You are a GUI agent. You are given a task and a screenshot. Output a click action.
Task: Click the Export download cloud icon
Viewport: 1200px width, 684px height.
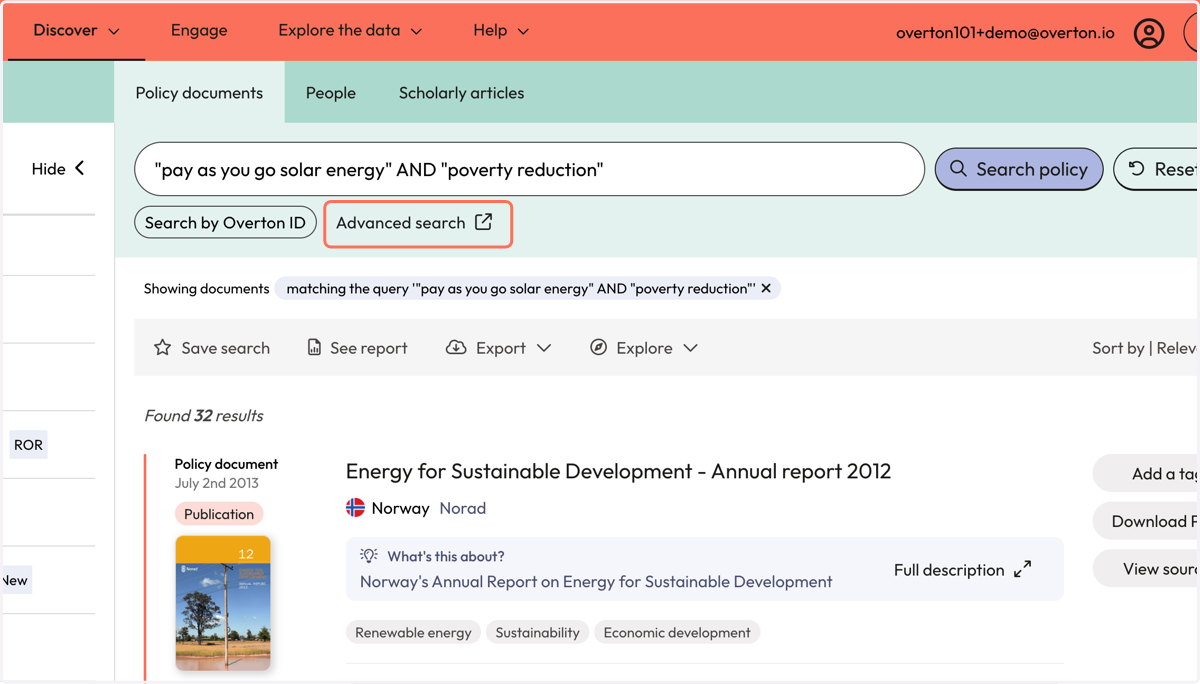point(456,347)
